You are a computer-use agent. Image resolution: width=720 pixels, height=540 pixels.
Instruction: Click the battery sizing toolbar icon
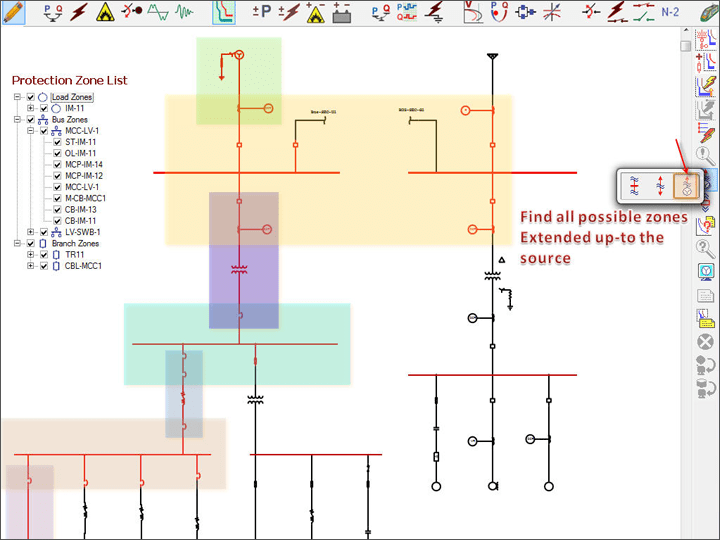(341, 13)
